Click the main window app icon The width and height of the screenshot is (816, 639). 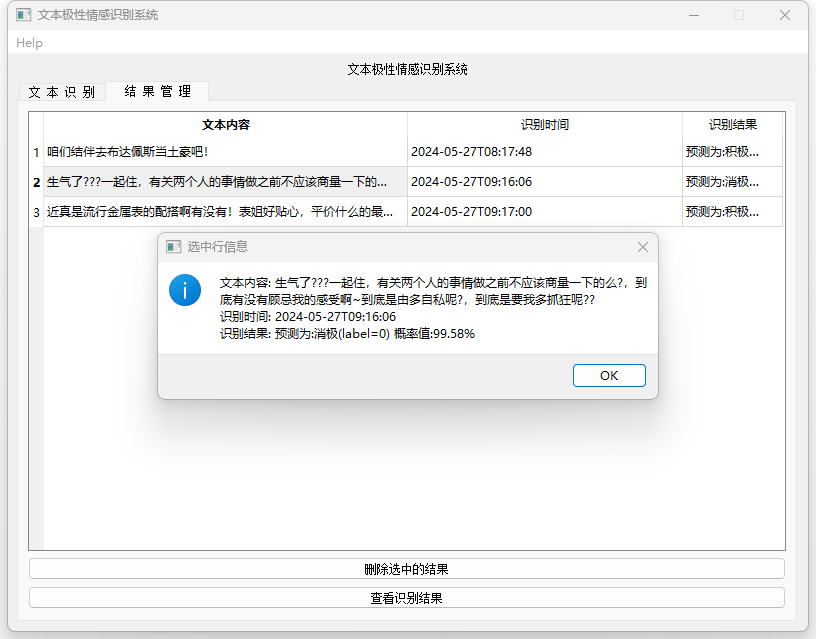coord(23,15)
